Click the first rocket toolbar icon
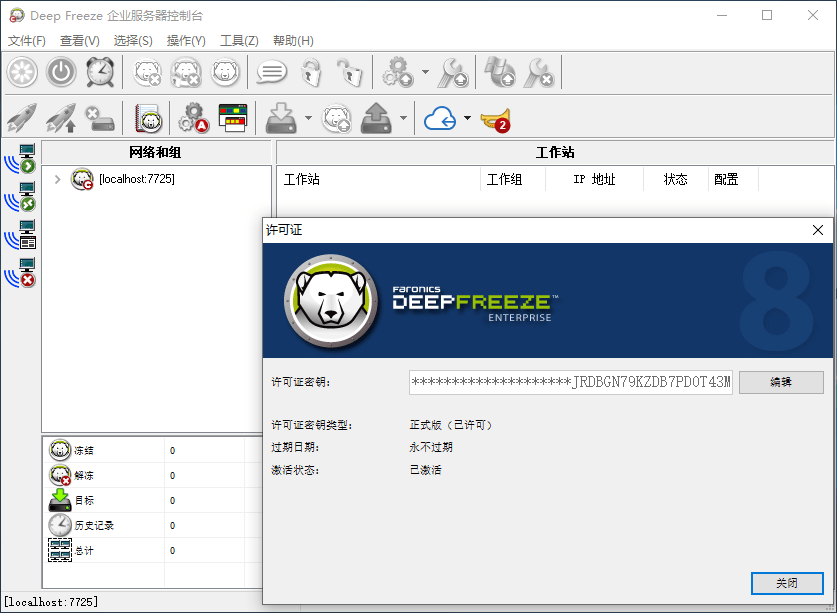Viewport: 837px width, 613px height. pos(22,118)
